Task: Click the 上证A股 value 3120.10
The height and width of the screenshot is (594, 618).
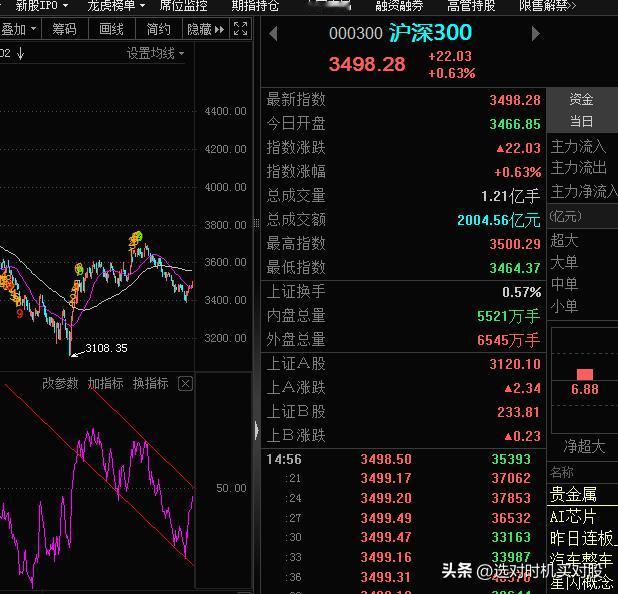Action: (515, 364)
